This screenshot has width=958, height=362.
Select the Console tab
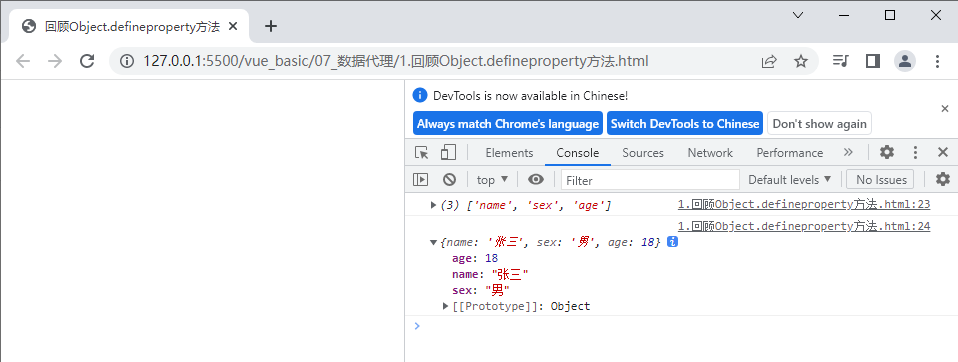[x=577, y=153]
